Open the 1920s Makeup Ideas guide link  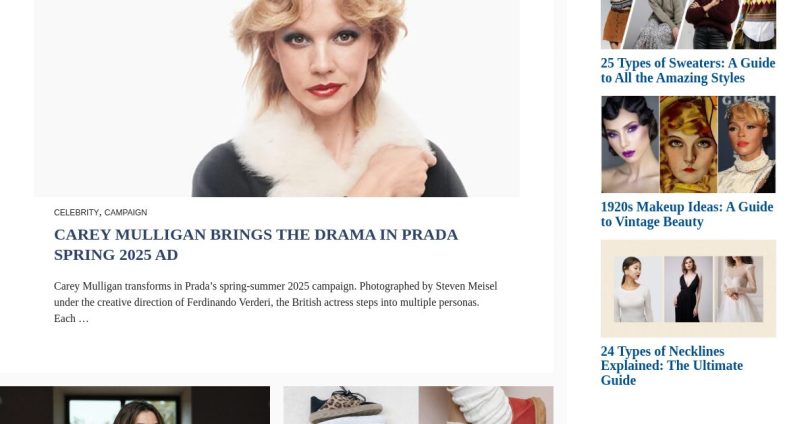point(687,214)
